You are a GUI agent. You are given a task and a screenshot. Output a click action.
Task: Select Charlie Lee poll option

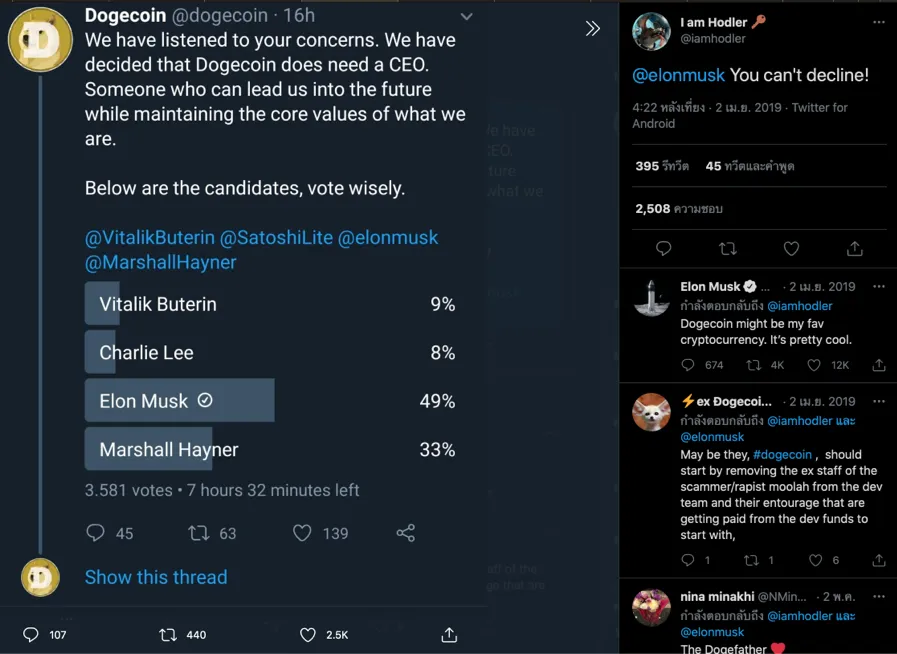tap(270, 352)
